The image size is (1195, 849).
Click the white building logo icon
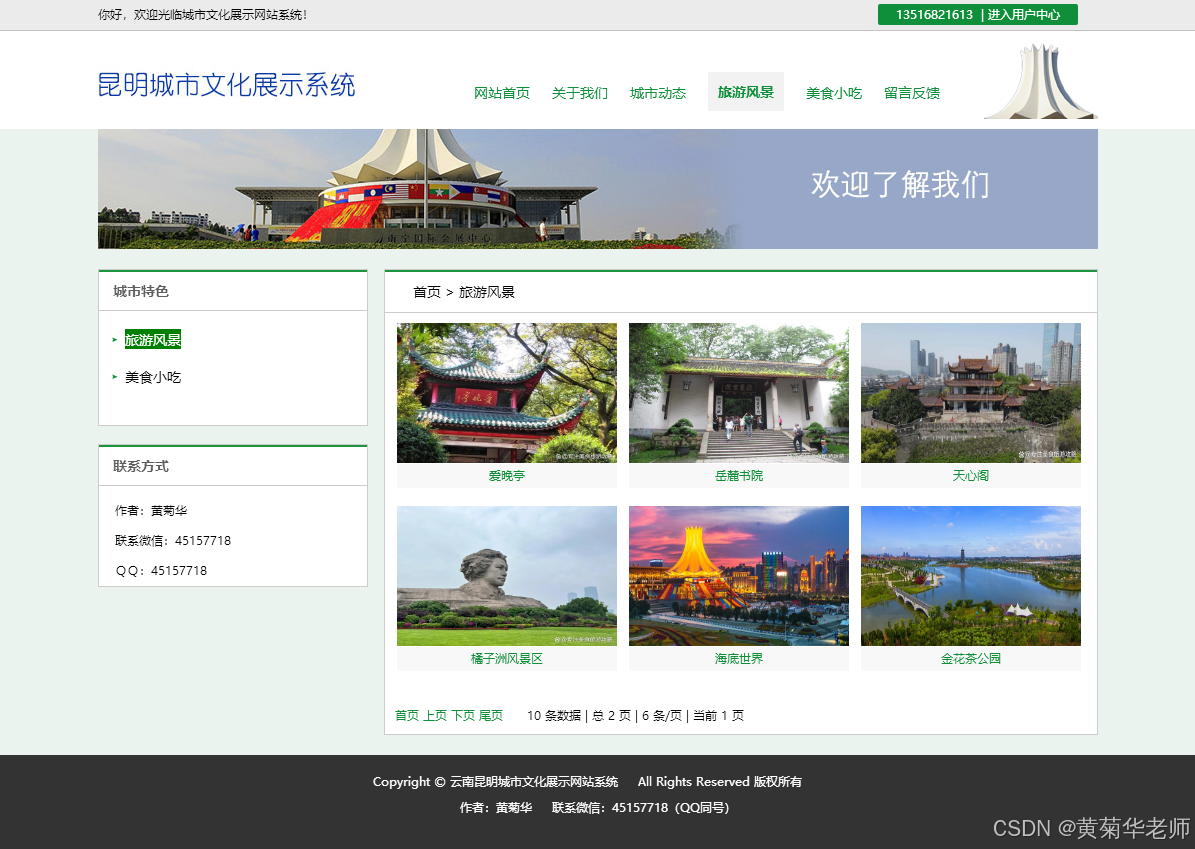click(1040, 82)
